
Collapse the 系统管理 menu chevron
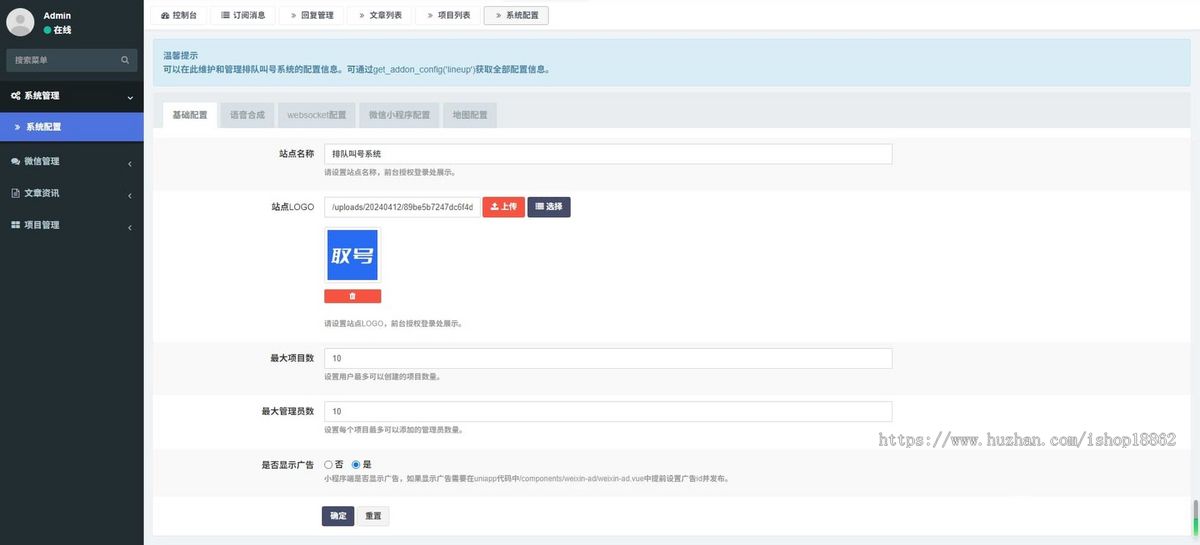click(x=130, y=97)
